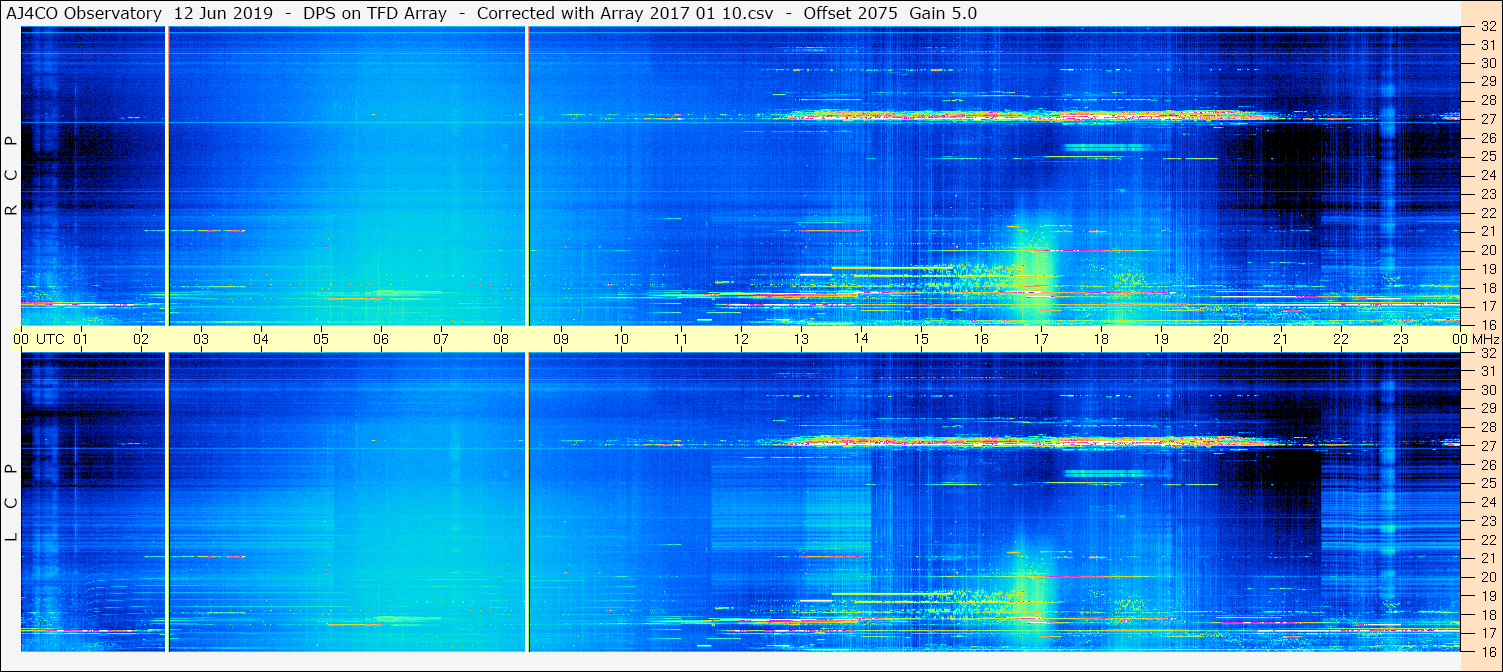The height and width of the screenshot is (672, 1503).
Task: Click the 18 hour time axis label
Action: (1101, 339)
